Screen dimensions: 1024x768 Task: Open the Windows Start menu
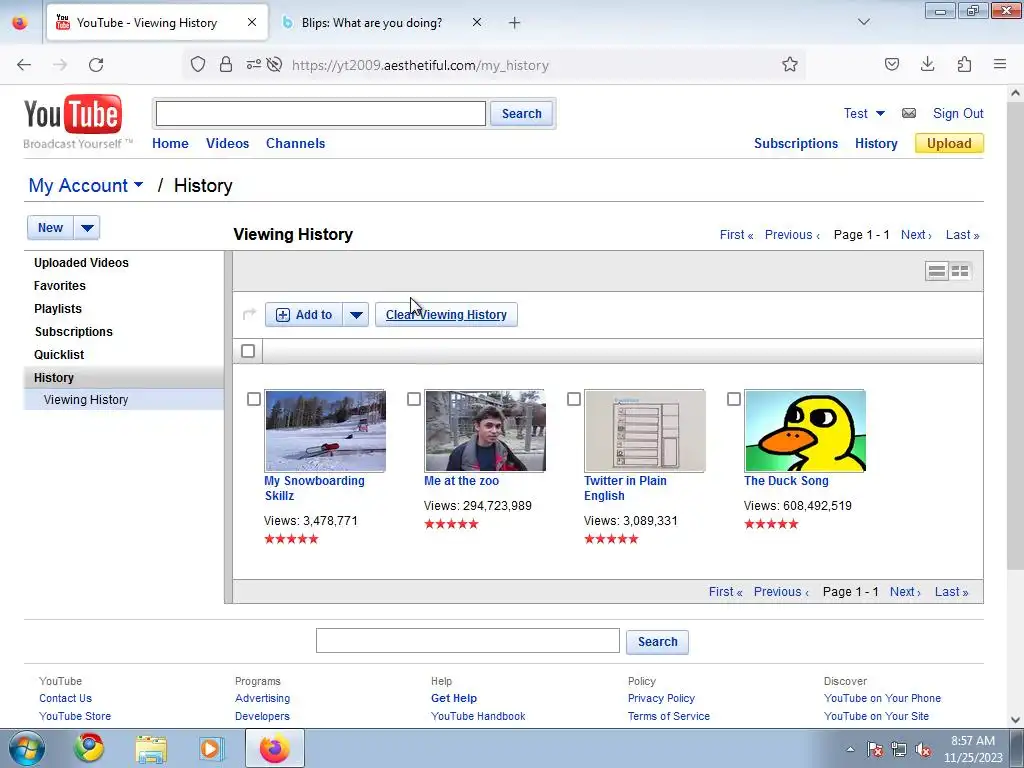click(27, 748)
